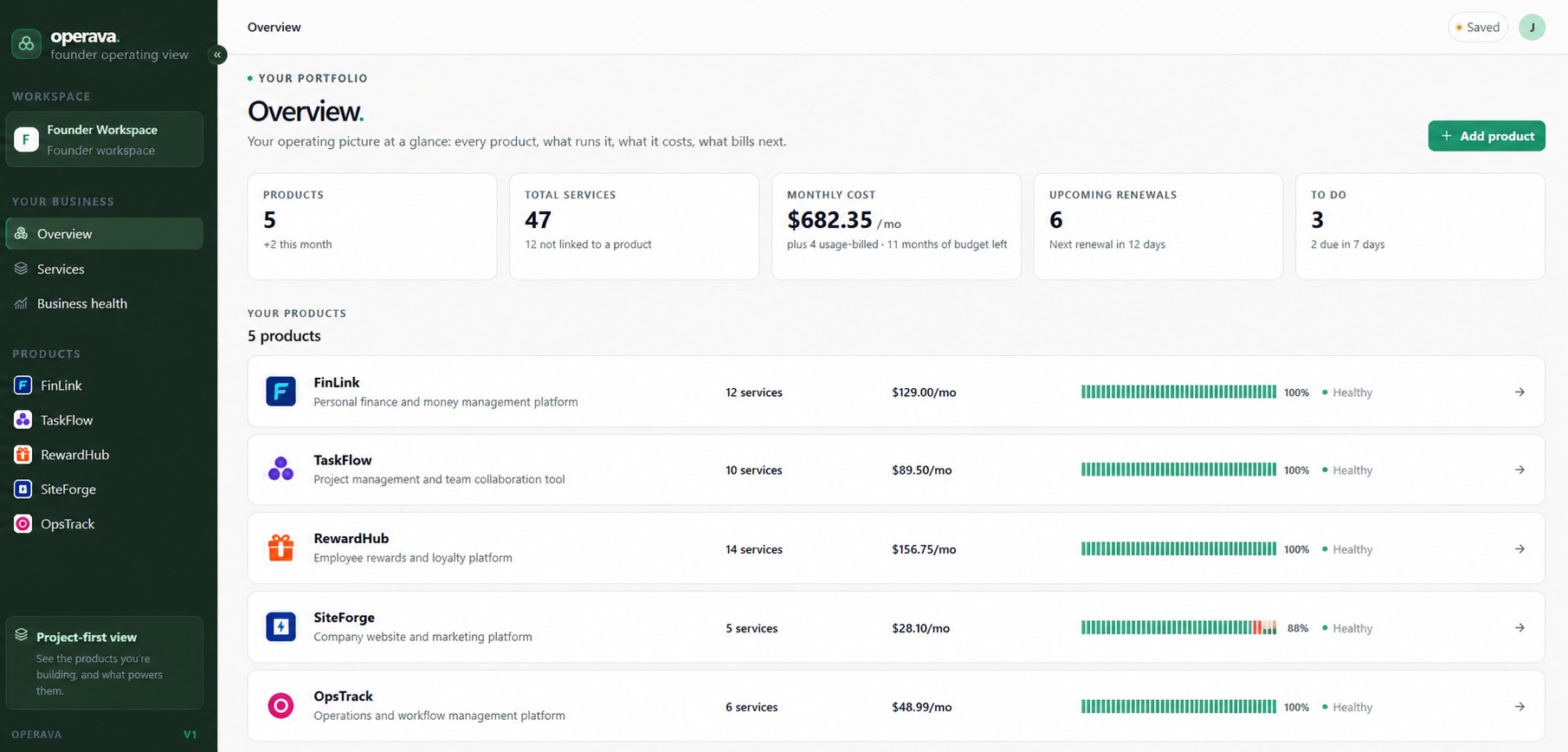Viewport: 1568px width, 752px height.
Task: Click '$48.99/mo' in OpsTrack row
Action: coord(922,707)
